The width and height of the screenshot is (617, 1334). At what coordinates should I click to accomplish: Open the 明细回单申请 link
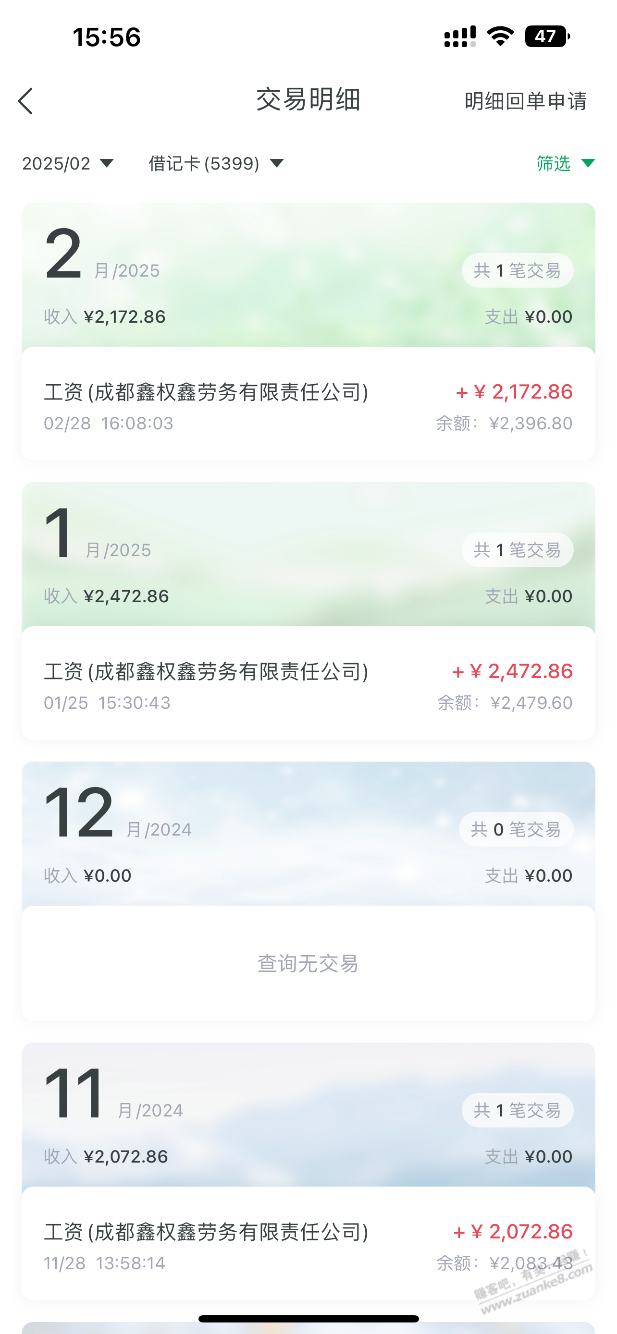tap(525, 101)
